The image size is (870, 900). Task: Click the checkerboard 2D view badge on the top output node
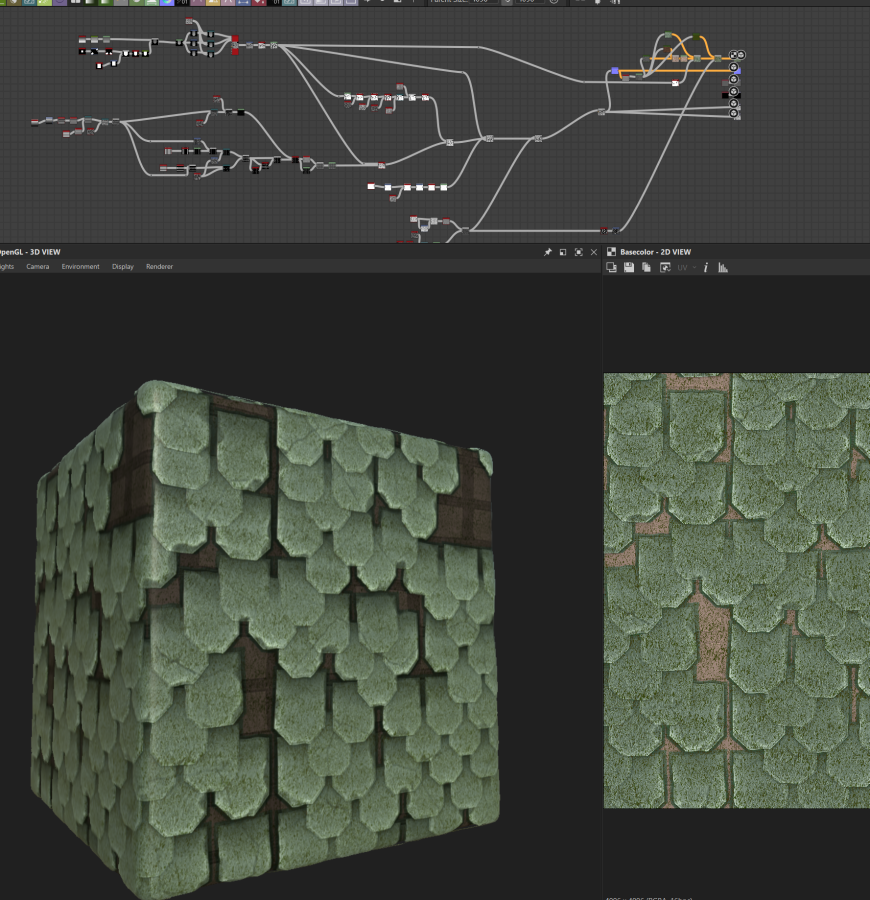(733, 55)
